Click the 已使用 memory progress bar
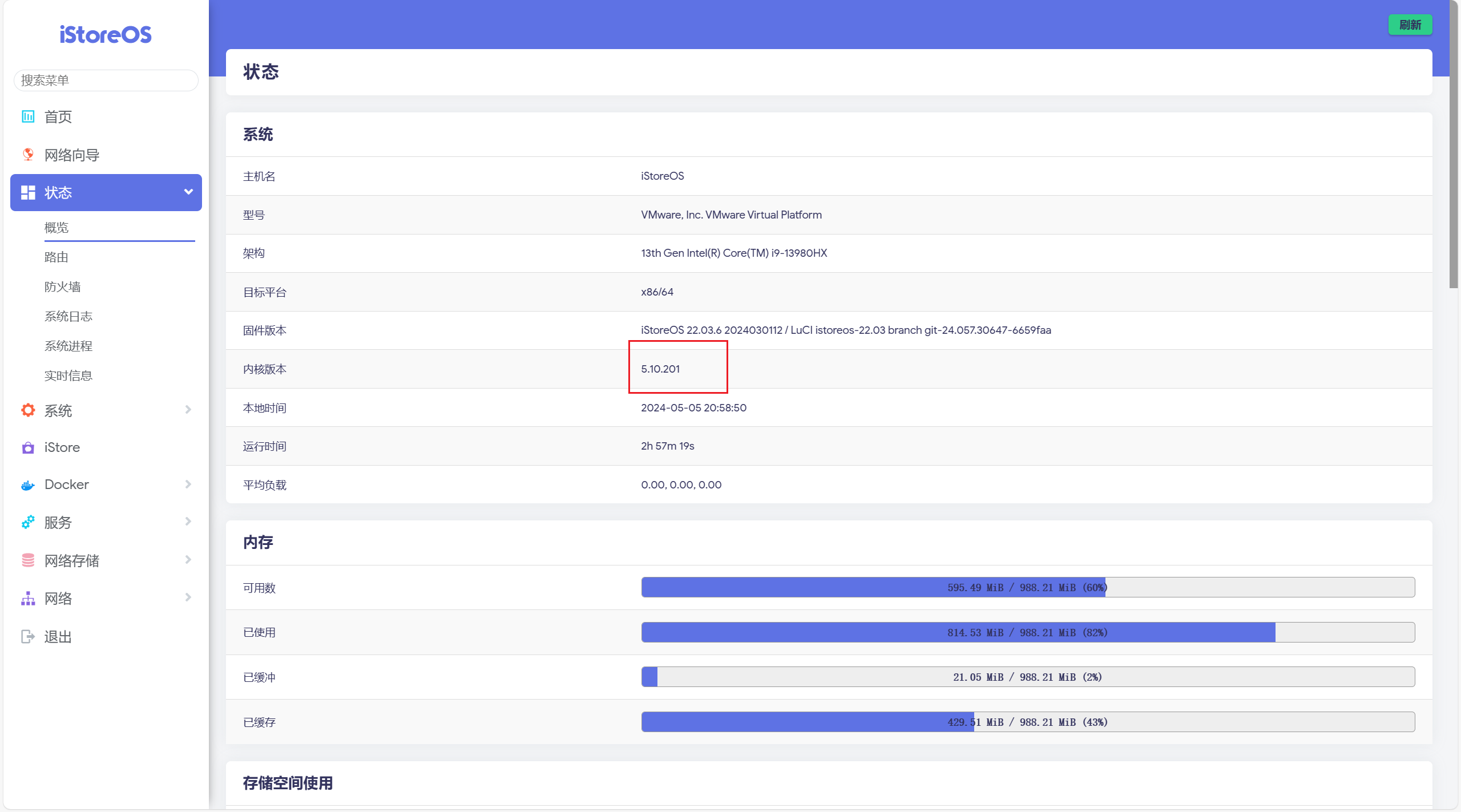 pyautogui.click(x=1027, y=632)
